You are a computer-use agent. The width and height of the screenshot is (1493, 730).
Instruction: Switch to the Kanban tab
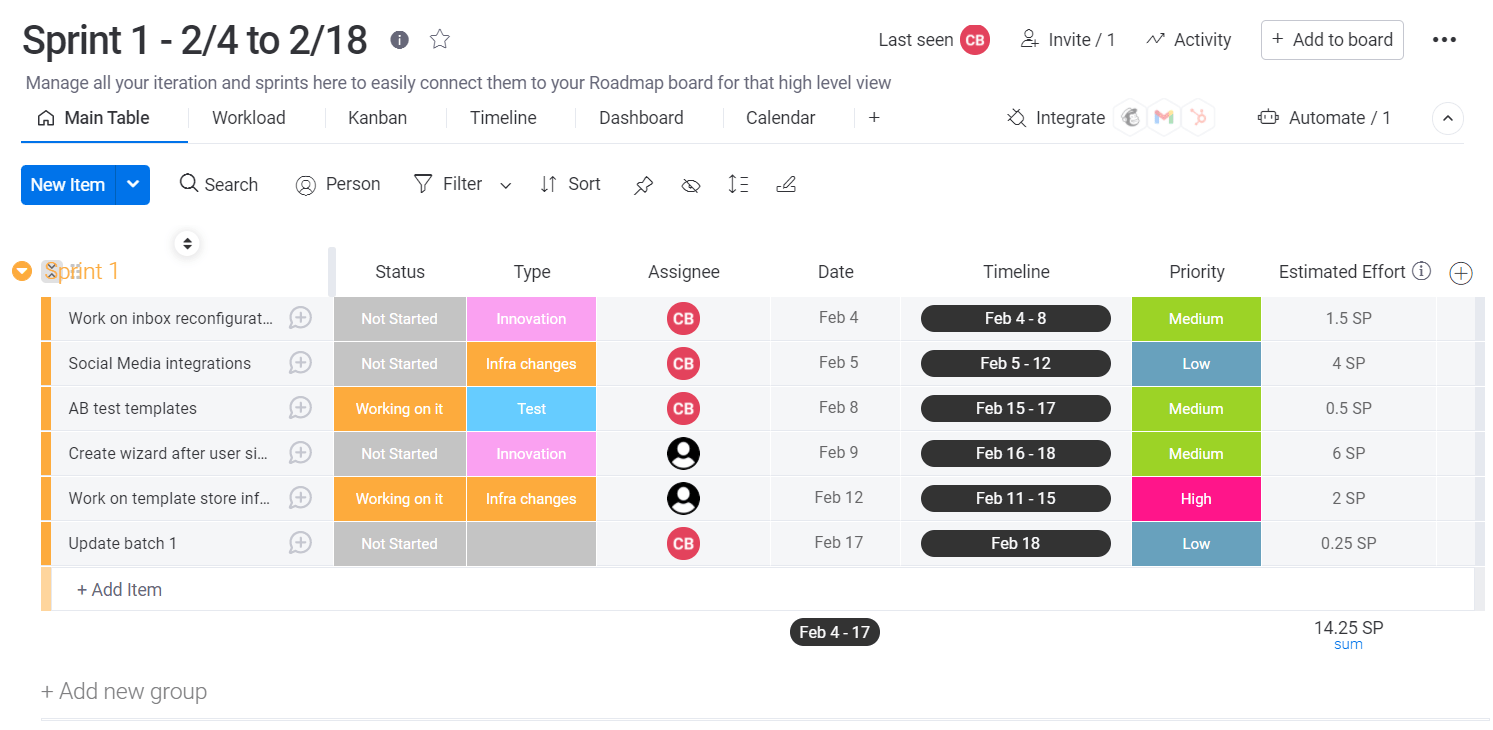pos(377,117)
